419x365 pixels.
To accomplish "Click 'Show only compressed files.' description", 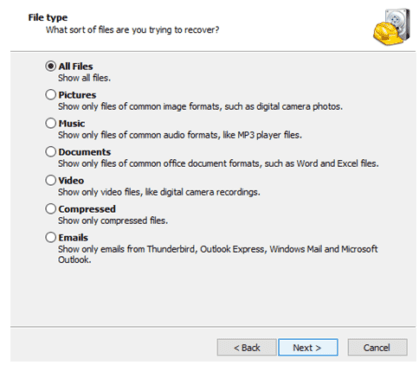I will click(113, 221).
